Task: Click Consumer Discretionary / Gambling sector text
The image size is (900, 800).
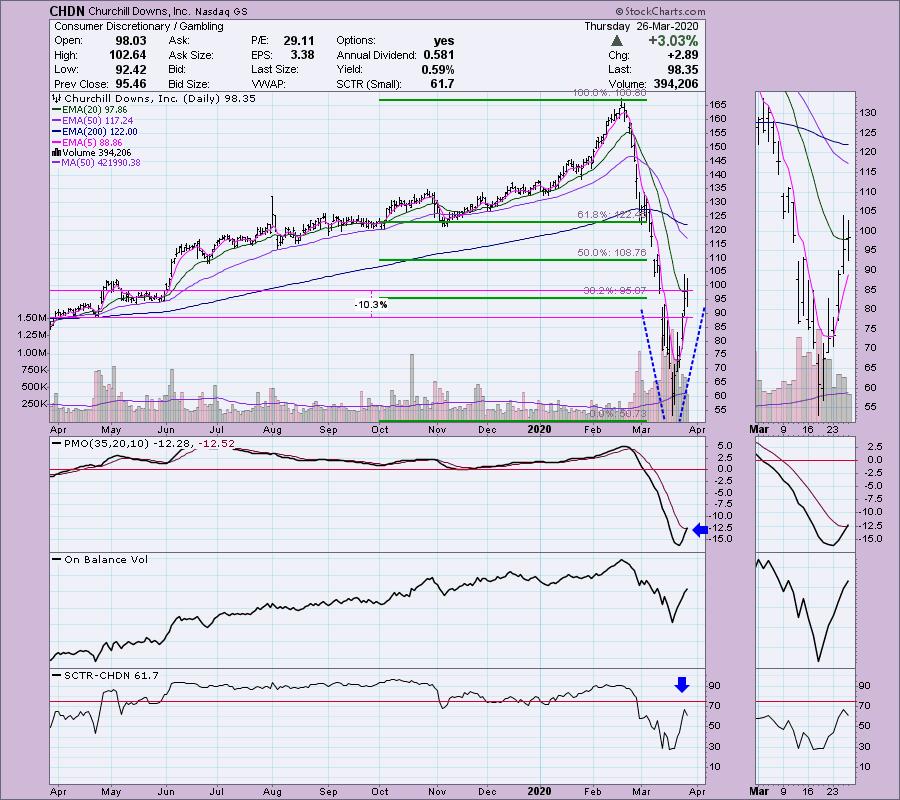Action: [139, 26]
